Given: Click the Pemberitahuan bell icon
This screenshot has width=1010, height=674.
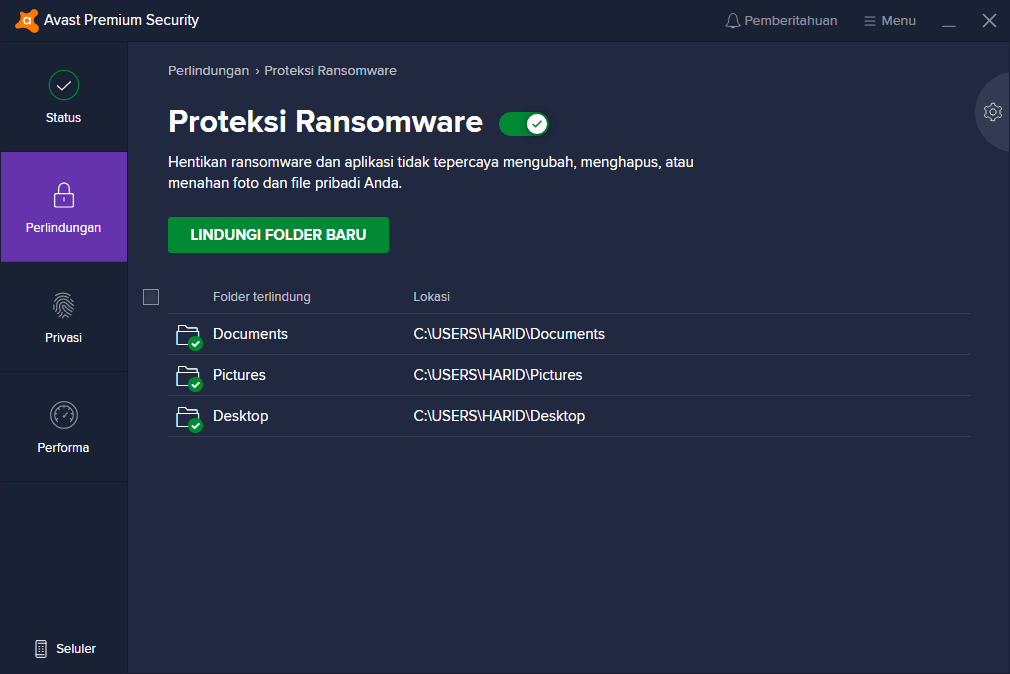Looking at the screenshot, I should [x=733, y=21].
